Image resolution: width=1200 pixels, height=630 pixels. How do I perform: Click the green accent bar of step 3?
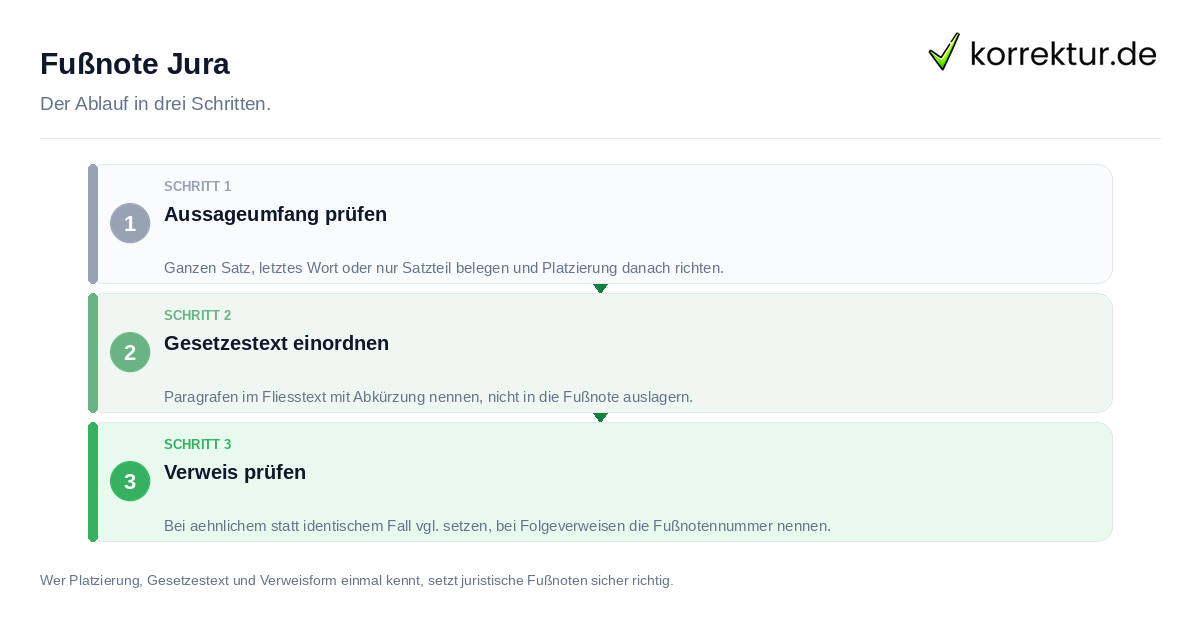[x=93, y=482]
